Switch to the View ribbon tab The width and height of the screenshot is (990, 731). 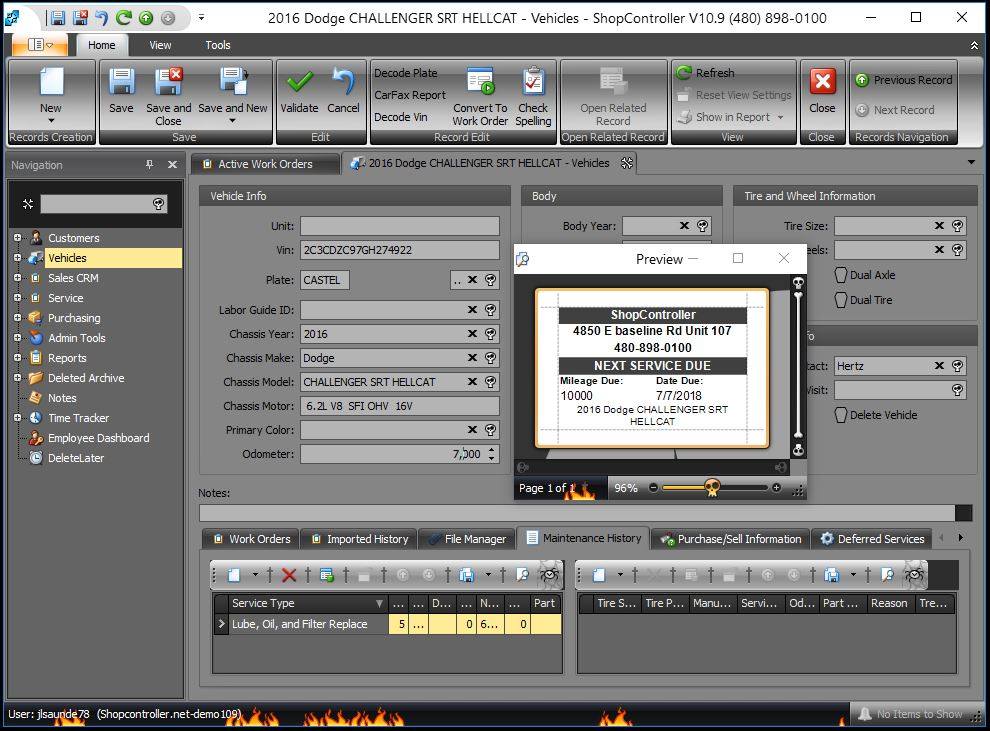160,45
